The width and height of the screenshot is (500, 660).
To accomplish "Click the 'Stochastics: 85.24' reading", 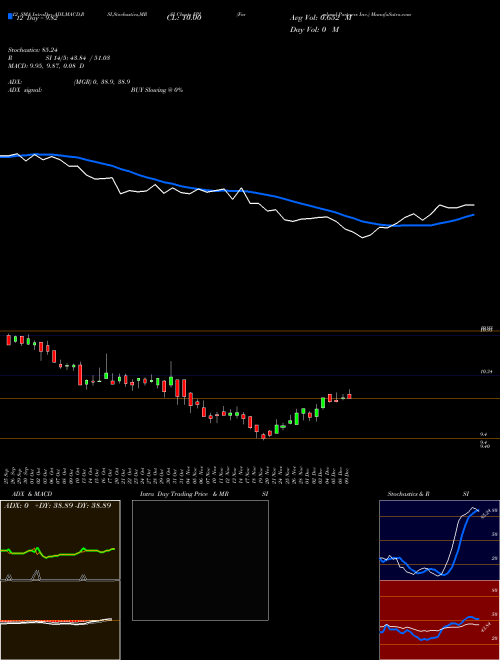I will click(33, 50).
